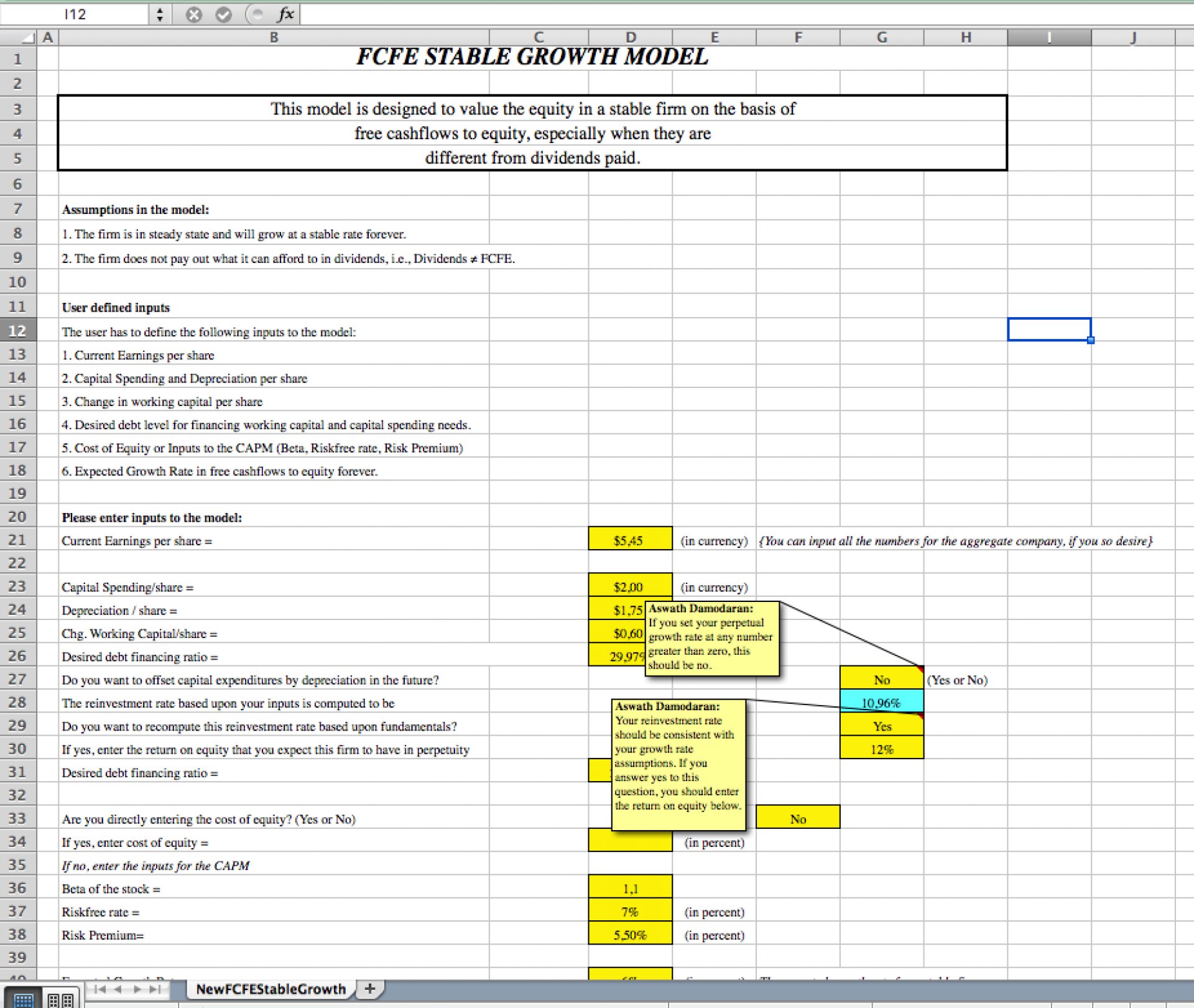Screen dimensions: 1194x1008
Task: Click the confirm entry checkmark icon
Action: (x=223, y=14)
